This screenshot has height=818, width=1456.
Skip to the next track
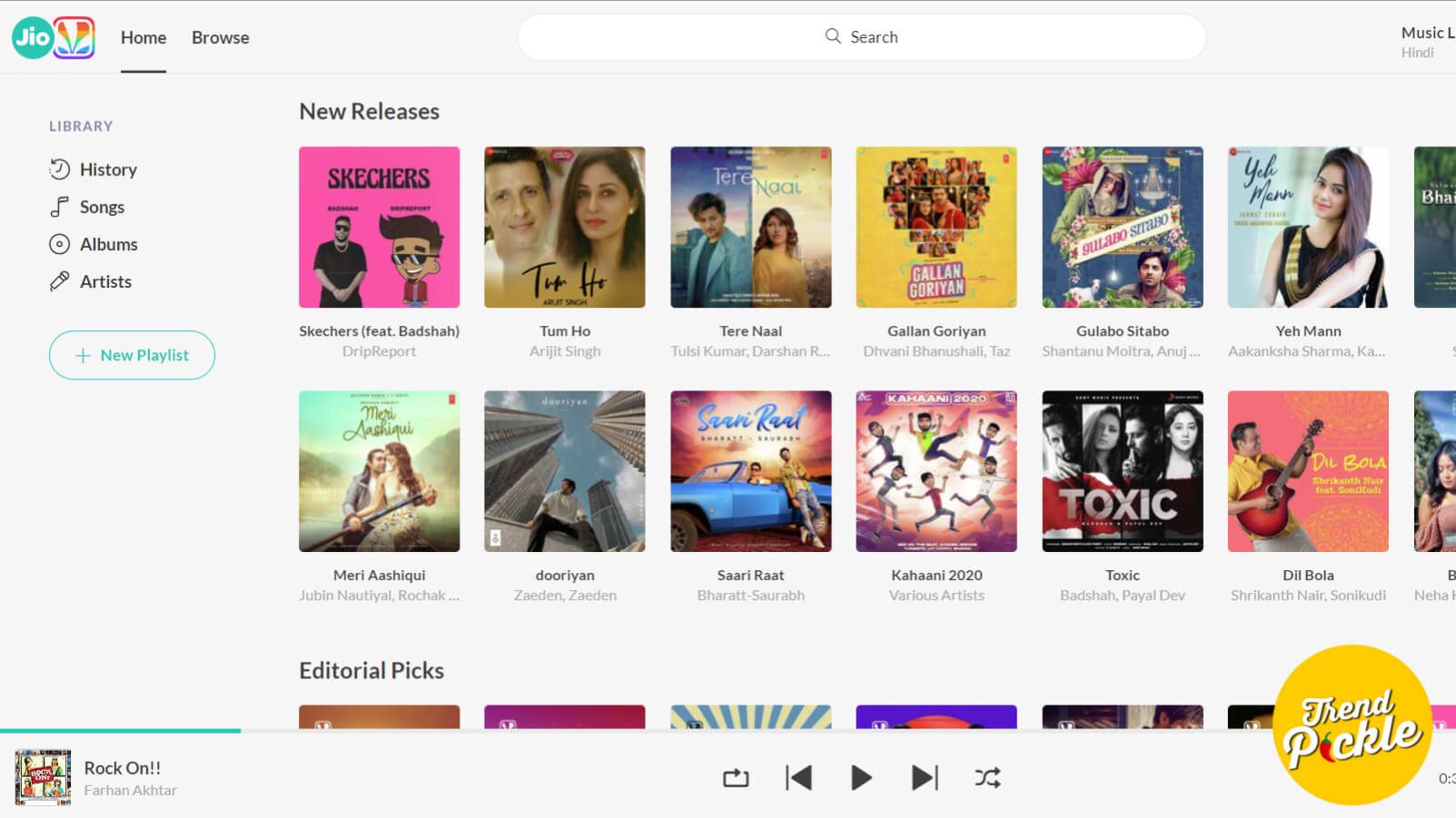coord(925,778)
